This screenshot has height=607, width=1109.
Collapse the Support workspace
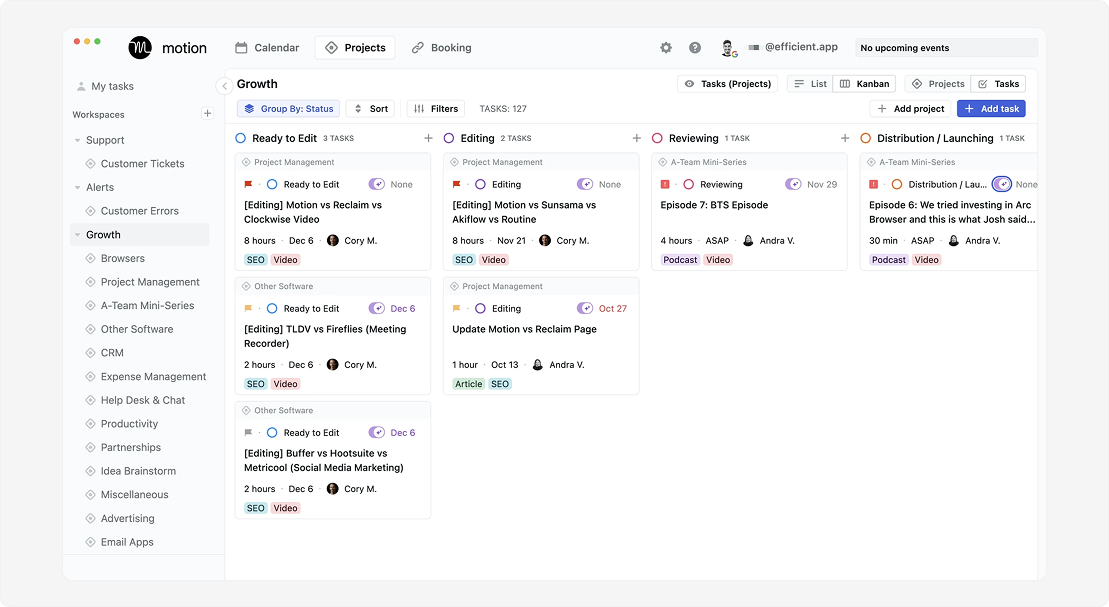click(x=77, y=140)
